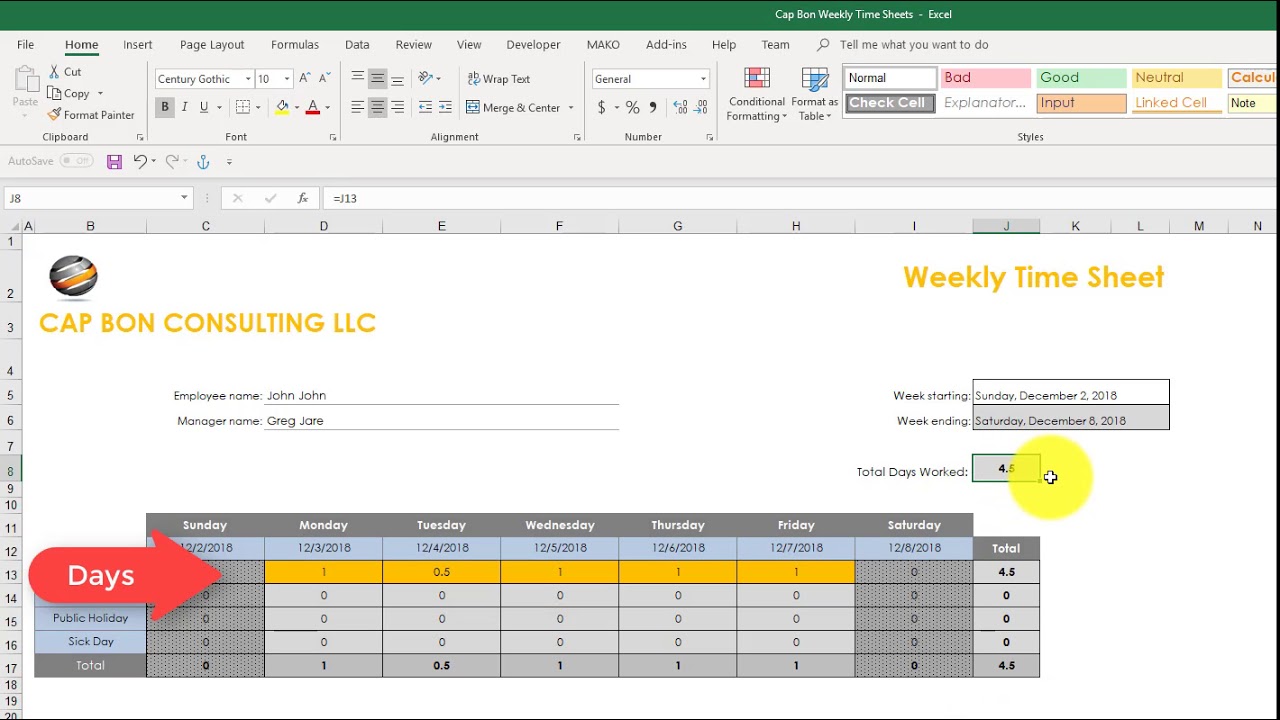This screenshot has height=720, width=1280.
Task: Click Comma Style icon
Action: [653, 107]
